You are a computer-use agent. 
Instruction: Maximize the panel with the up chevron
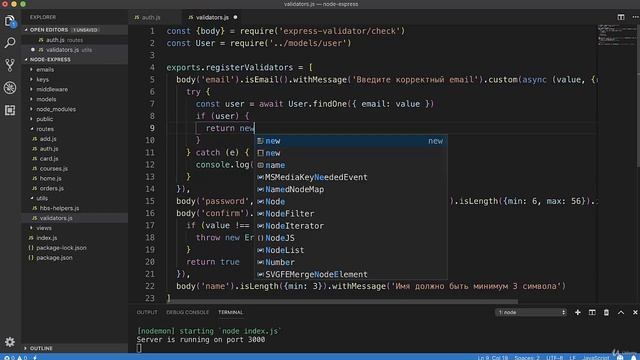[x=621, y=312]
